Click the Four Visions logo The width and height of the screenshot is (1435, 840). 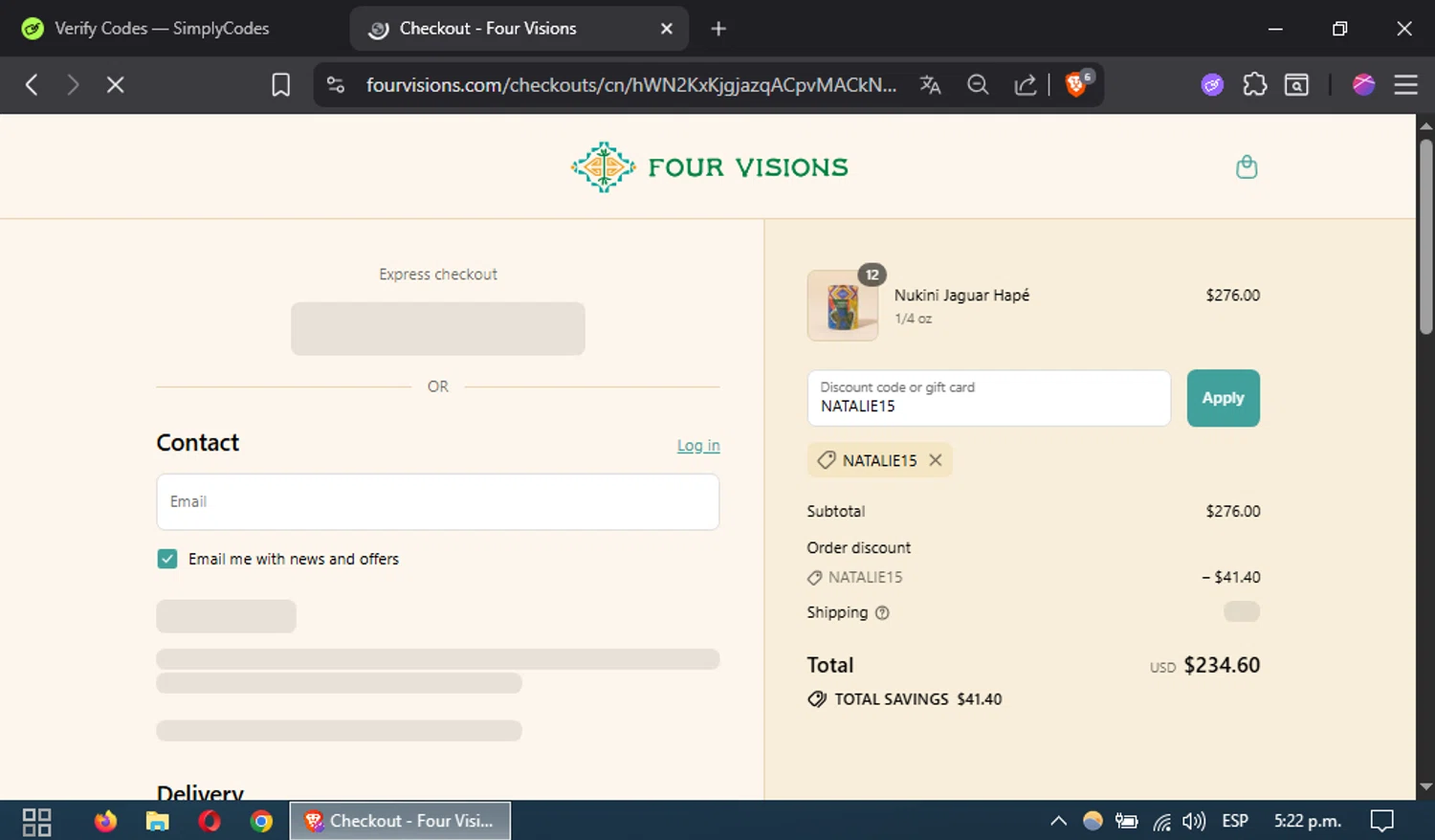pyautogui.click(x=709, y=167)
